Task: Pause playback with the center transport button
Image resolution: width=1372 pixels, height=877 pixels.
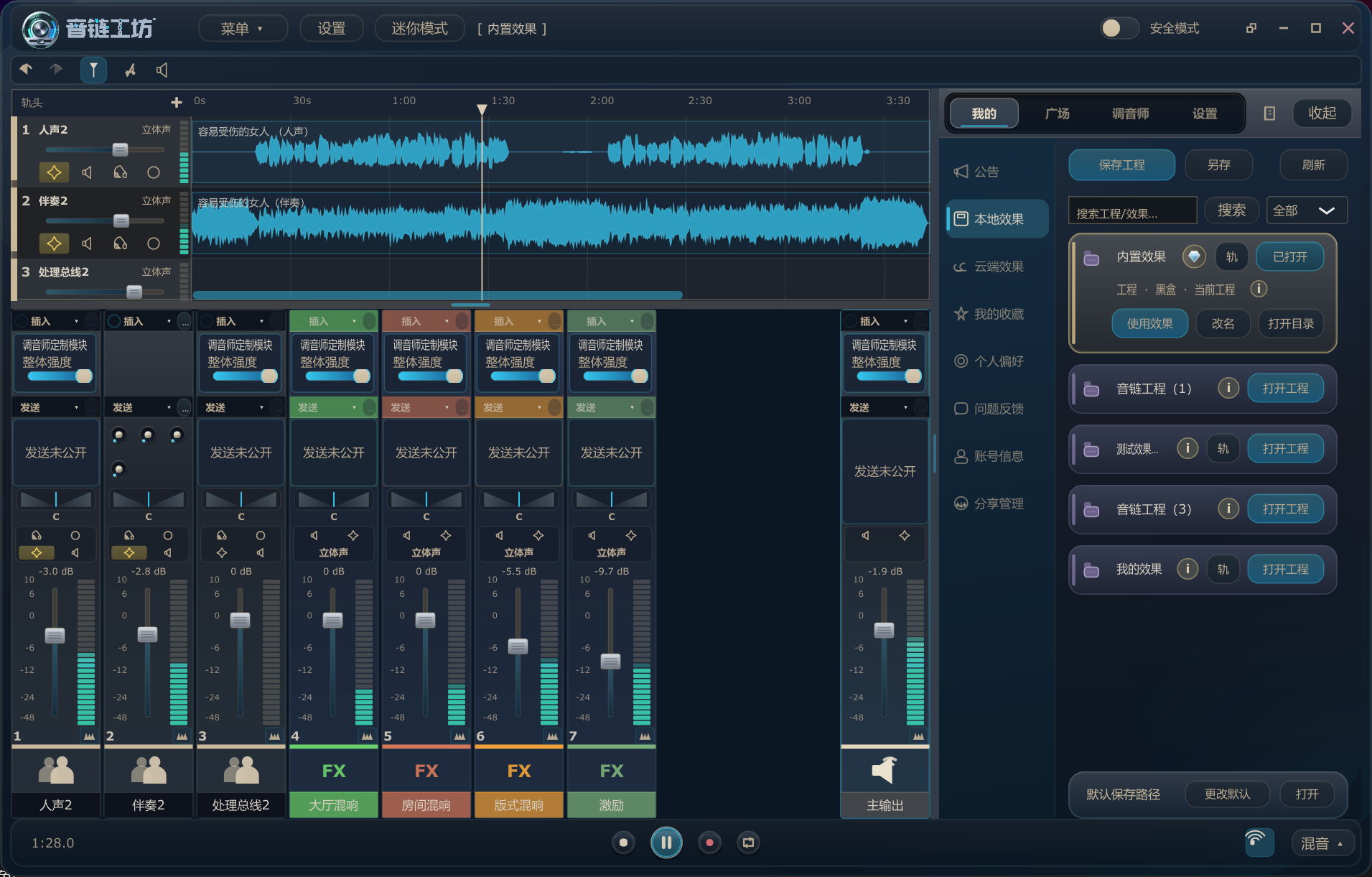Action: tap(666, 843)
